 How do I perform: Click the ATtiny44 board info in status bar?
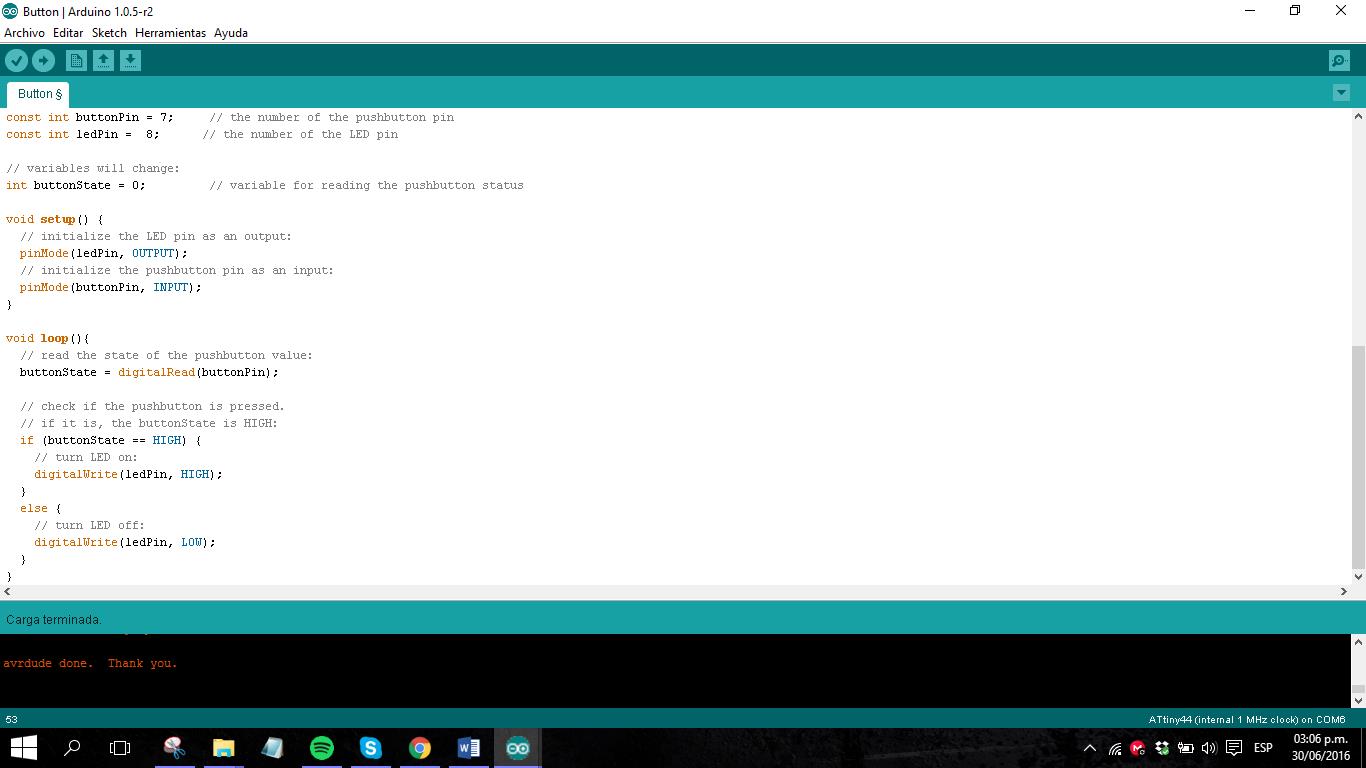pyautogui.click(x=1247, y=720)
